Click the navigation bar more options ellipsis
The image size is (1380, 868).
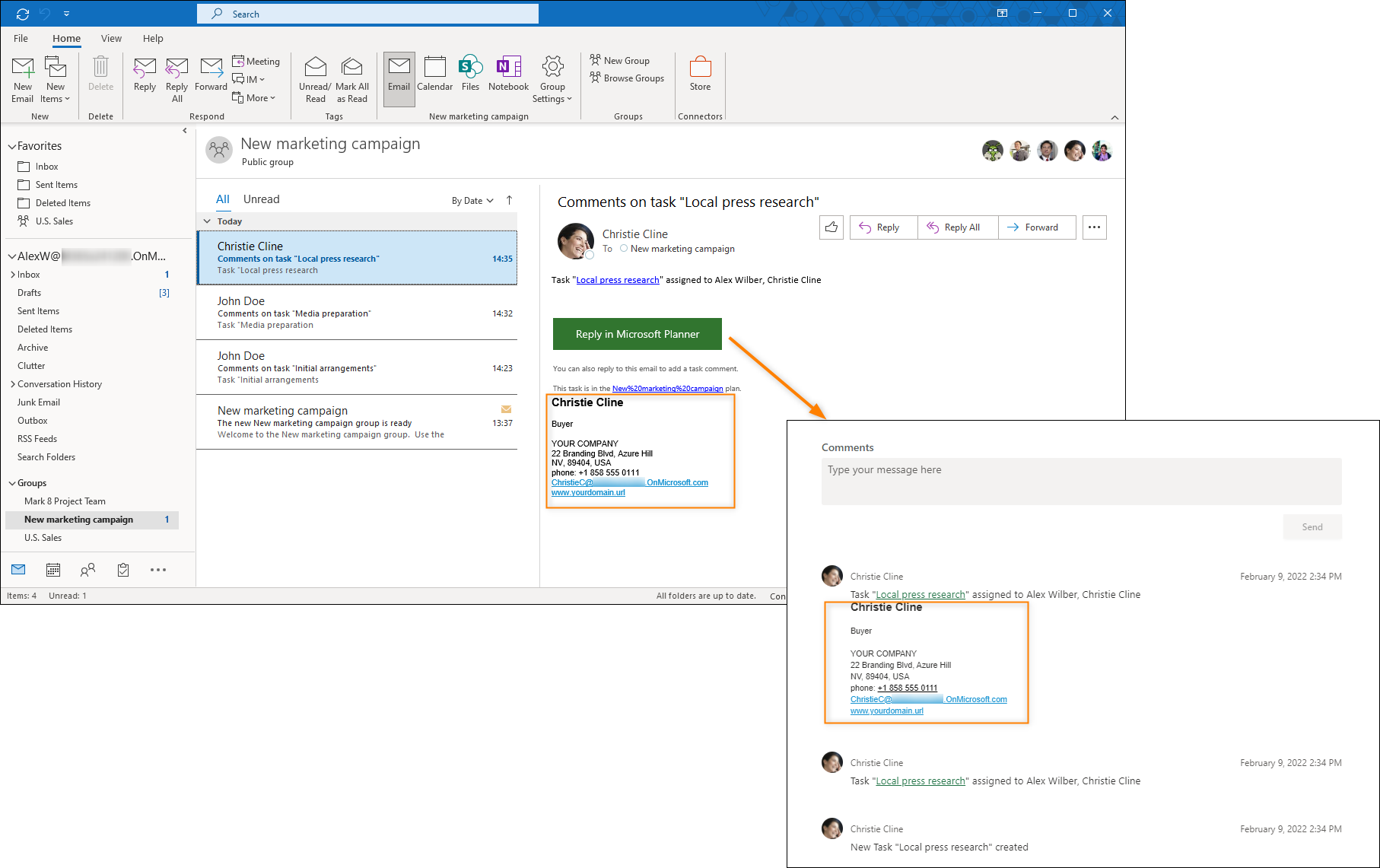click(158, 570)
